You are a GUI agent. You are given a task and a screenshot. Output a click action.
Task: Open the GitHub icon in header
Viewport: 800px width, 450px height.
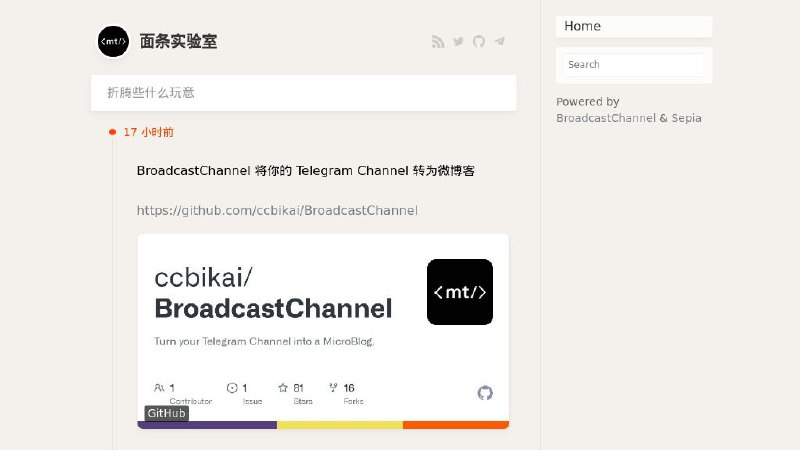479,42
